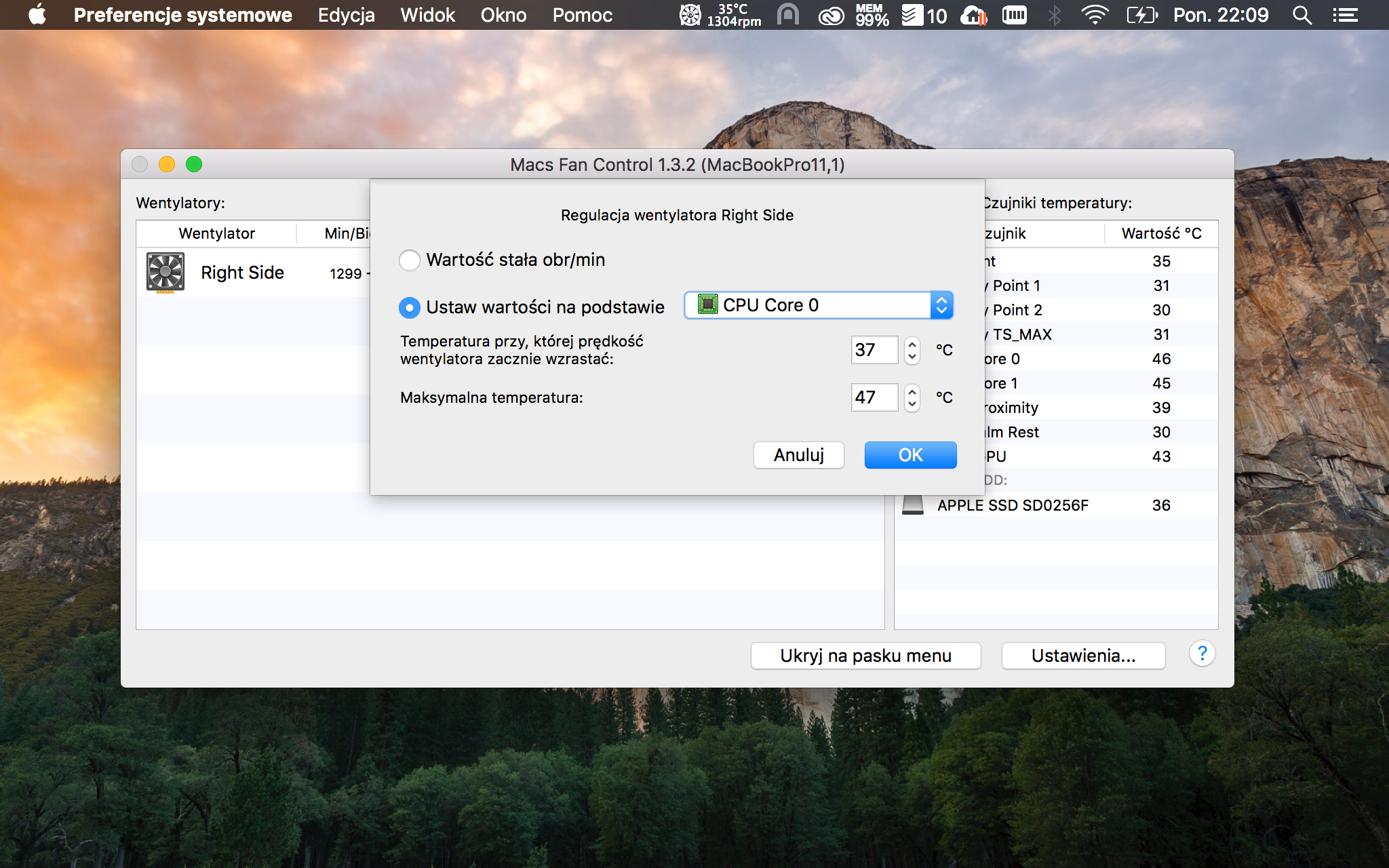
Task: Open the CPU Core 0 sensor dropdown
Action: coord(819,305)
